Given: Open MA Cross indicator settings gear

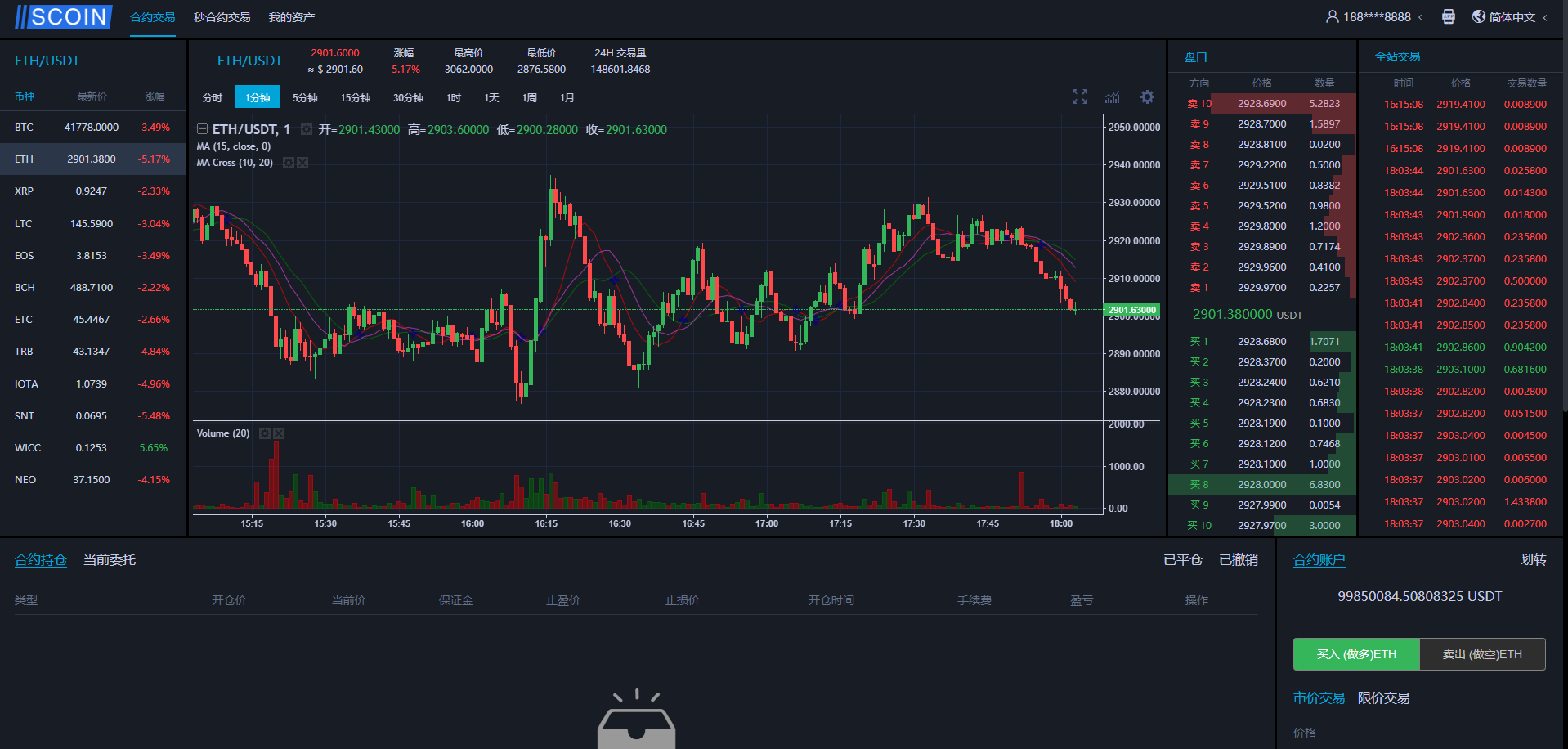Looking at the screenshot, I should pyautogui.click(x=288, y=163).
